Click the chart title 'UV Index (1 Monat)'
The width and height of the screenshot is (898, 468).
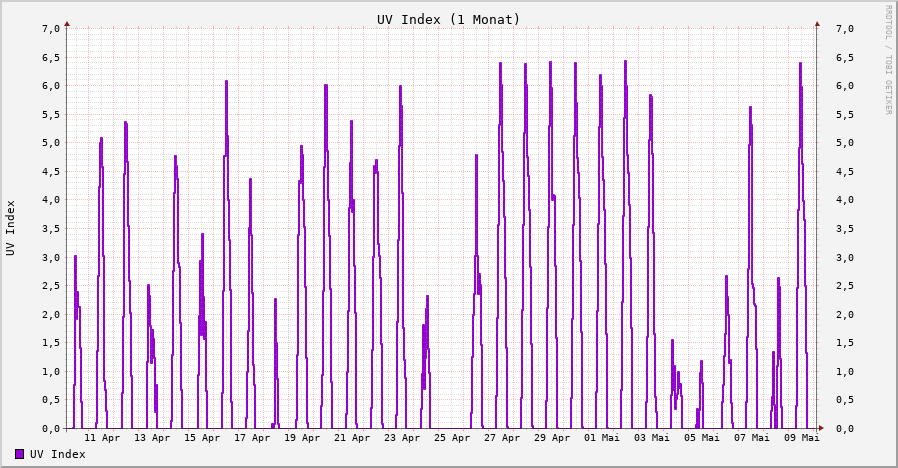[x=448, y=19]
